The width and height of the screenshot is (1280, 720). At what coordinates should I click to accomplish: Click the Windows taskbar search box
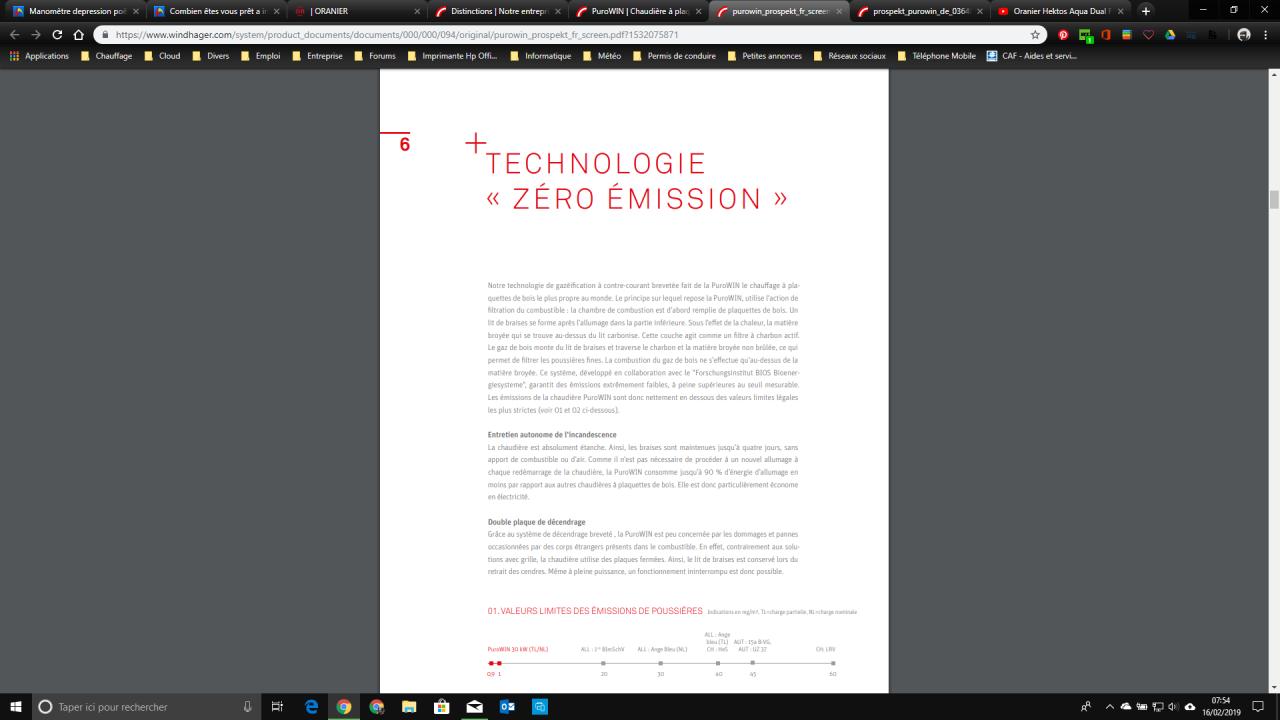point(148,706)
